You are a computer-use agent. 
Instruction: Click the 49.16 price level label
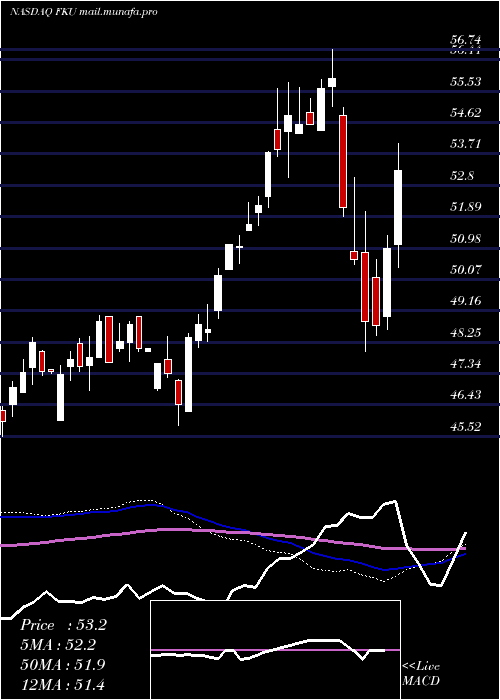pyautogui.click(x=466, y=301)
